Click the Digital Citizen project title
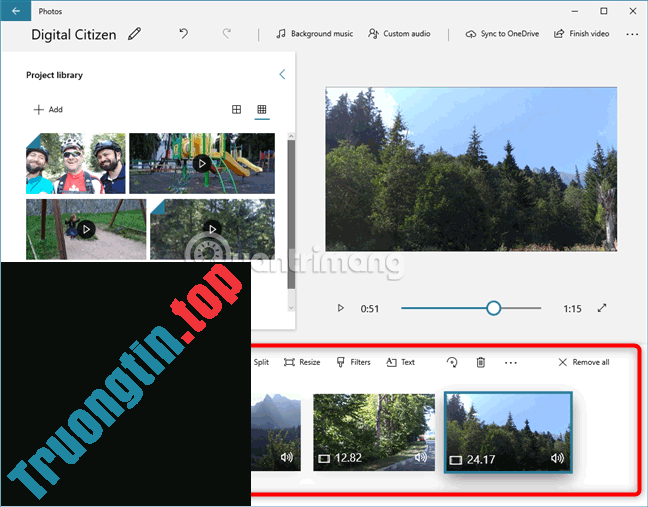The width and height of the screenshot is (648, 507). click(x=74, y=35)
